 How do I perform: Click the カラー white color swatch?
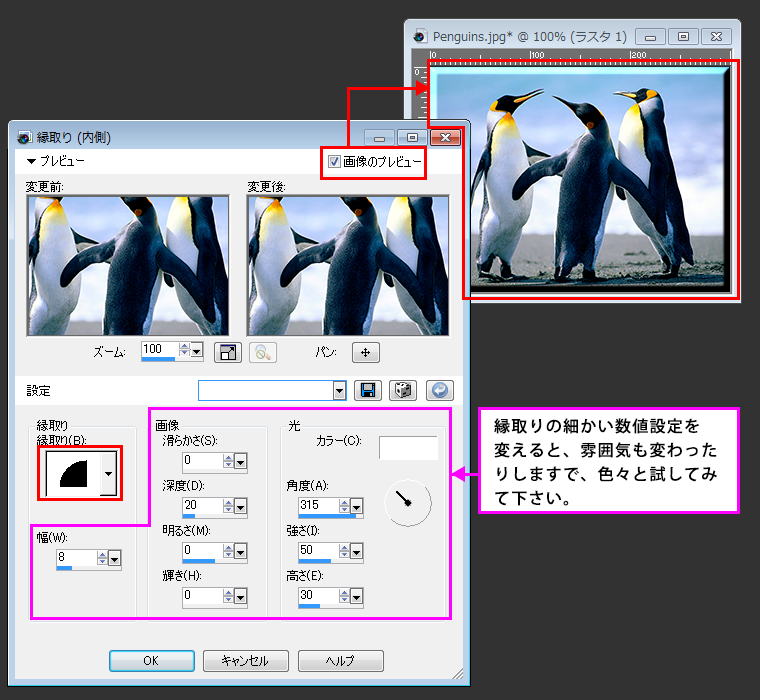[x=408, y=448]
